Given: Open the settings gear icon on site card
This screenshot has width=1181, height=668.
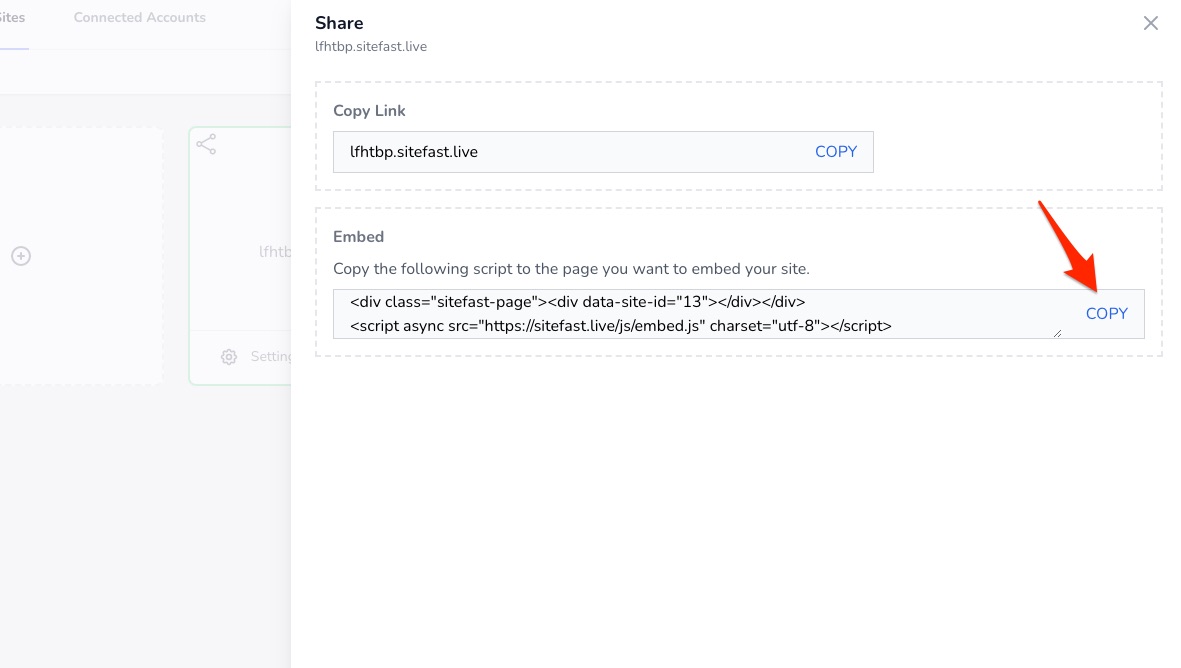Looking at the screenshot, I should click(x=229, y=357).
